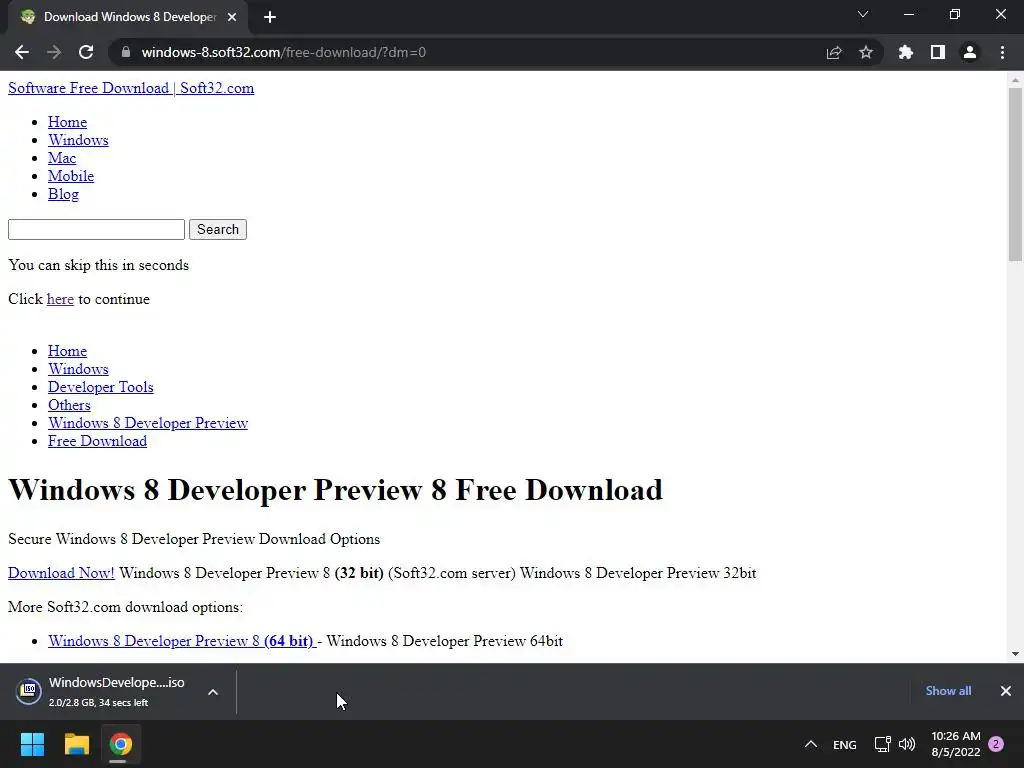Click the scrollbar up arrow

coord(1015,80)
